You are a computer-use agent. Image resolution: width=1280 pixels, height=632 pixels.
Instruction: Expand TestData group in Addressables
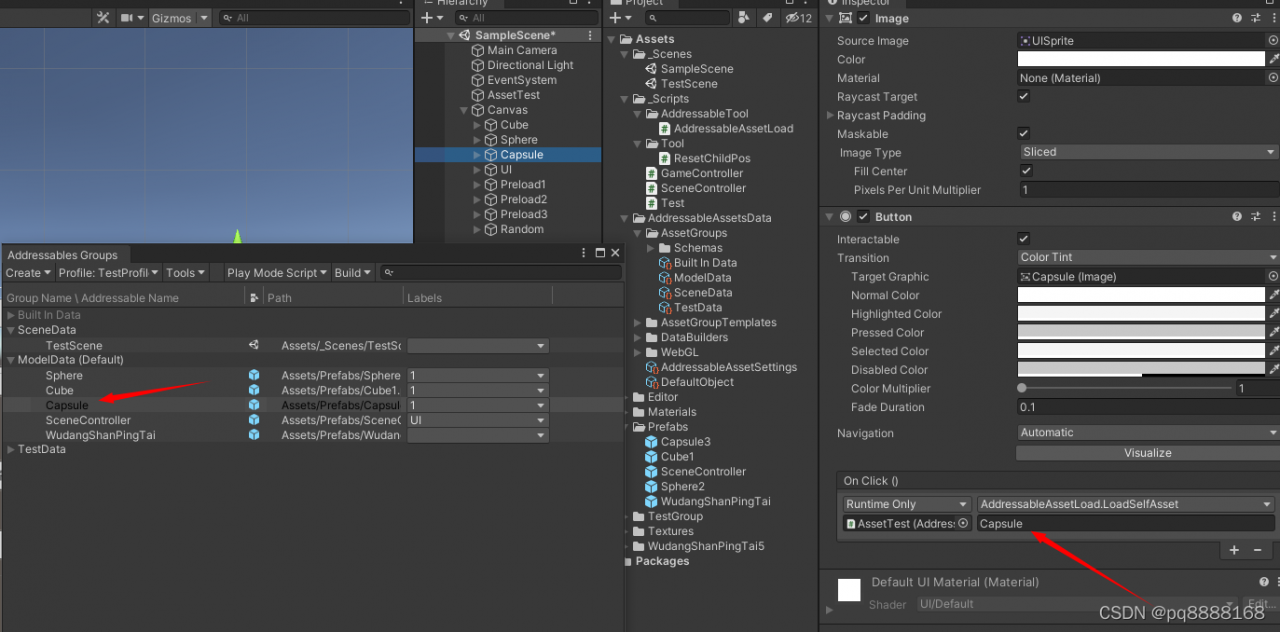point(11,450)
